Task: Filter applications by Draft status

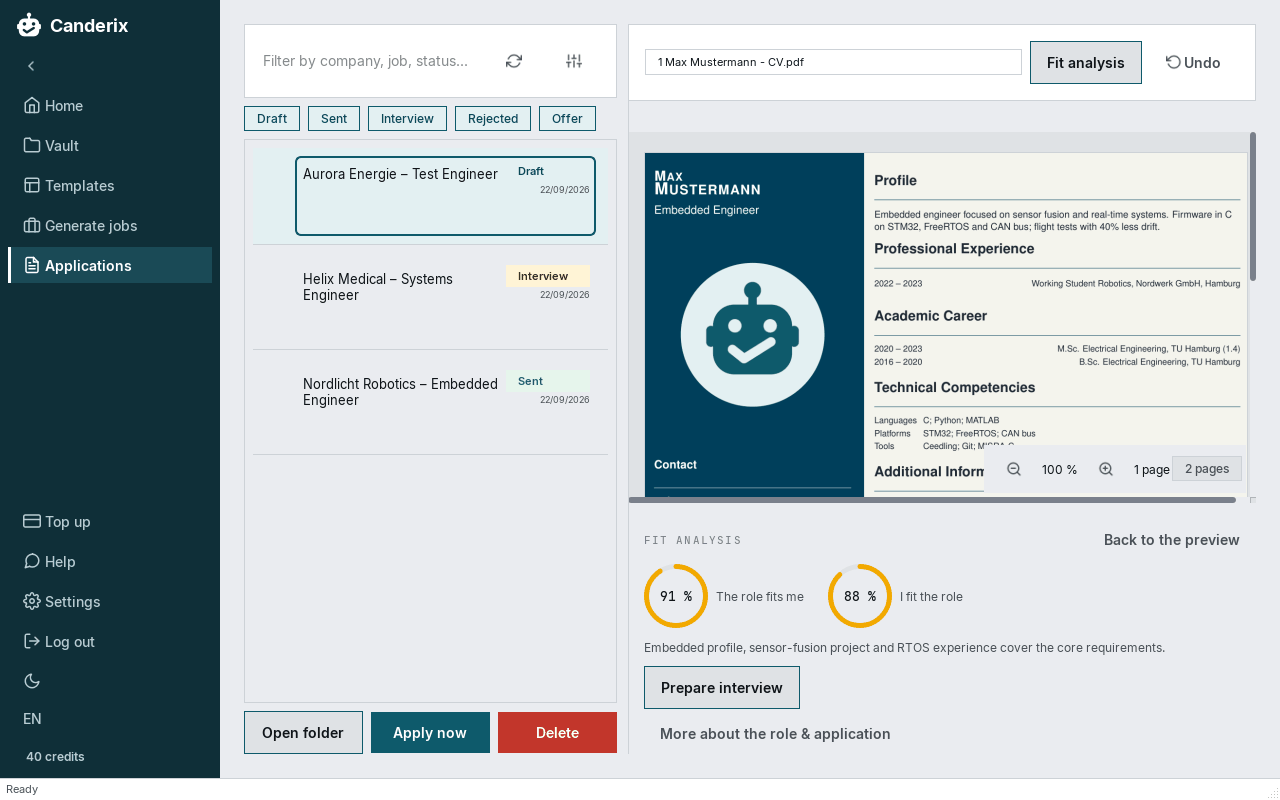Action: pos(272,118)
